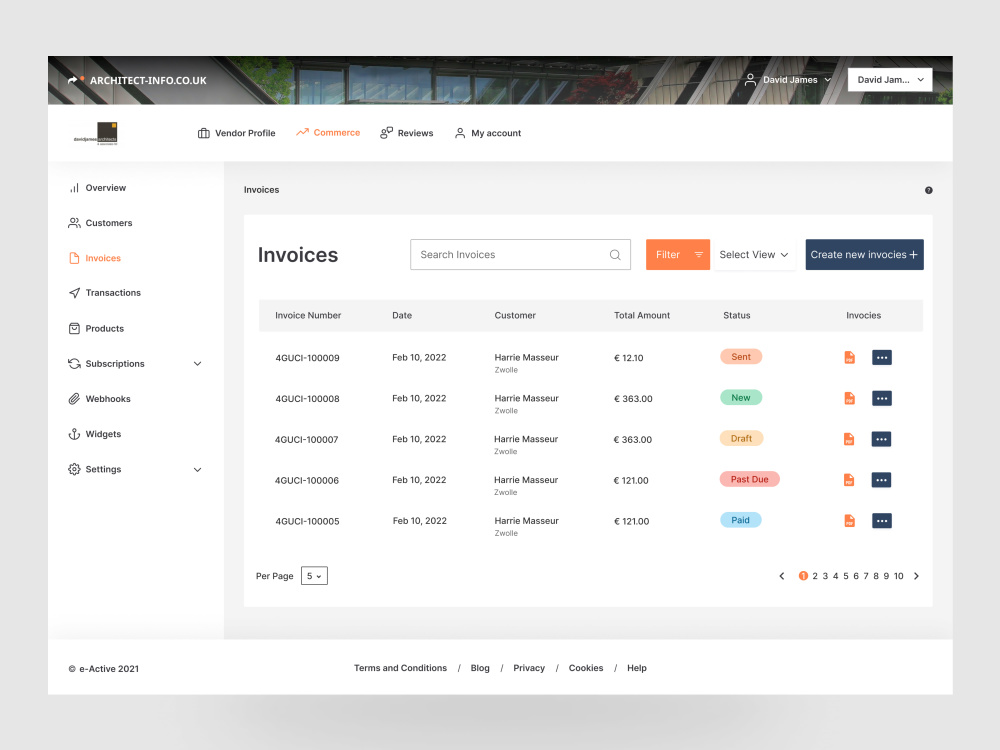
Task: Click the help question mark icon
Action: click(x=929, y=190)
